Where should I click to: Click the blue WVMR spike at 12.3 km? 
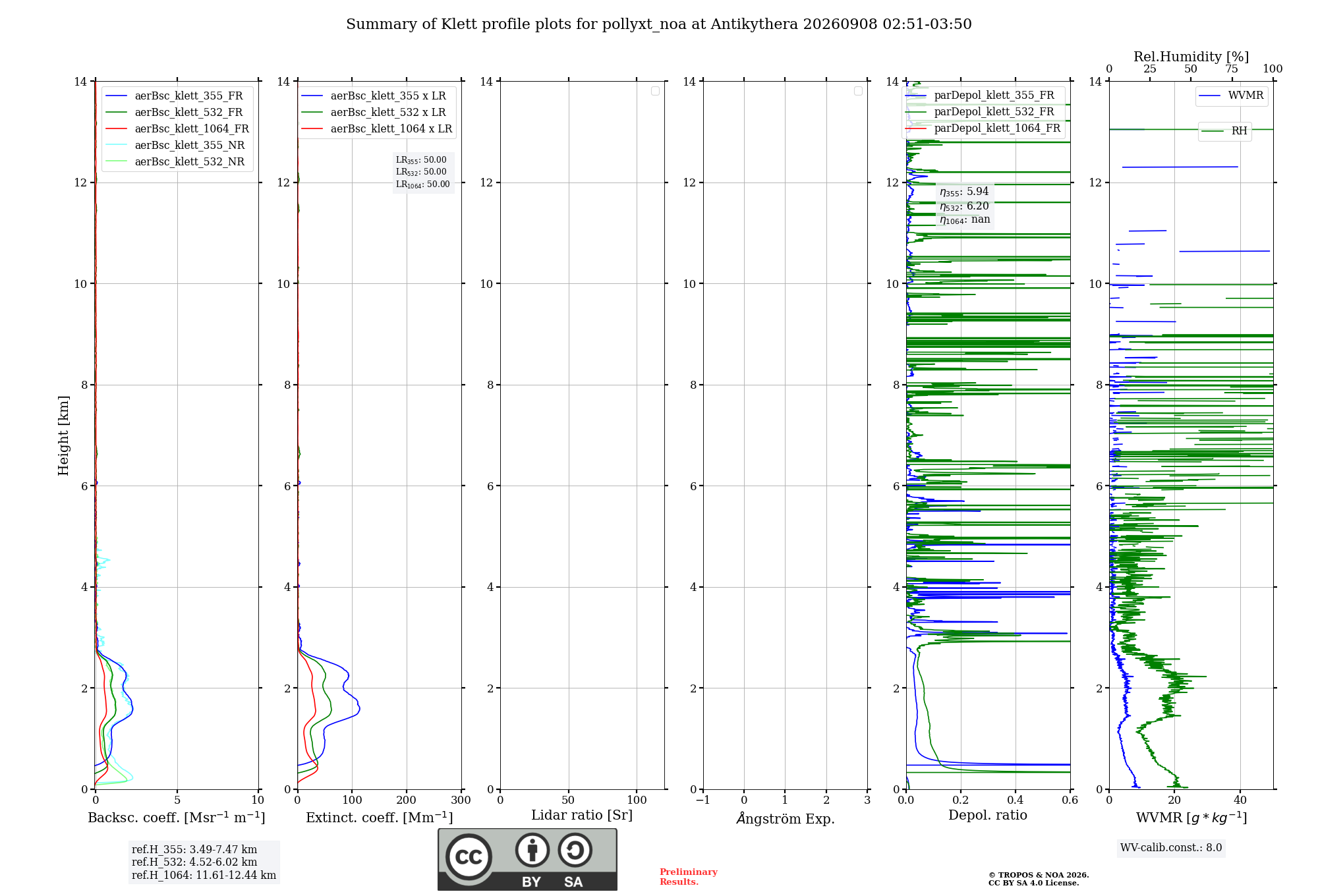click(1180, 167)
